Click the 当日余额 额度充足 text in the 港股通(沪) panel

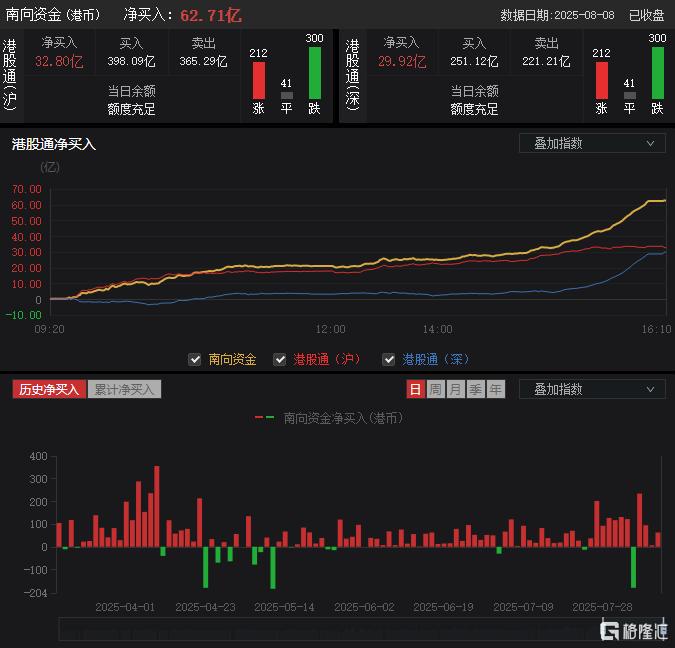(131, 100)
